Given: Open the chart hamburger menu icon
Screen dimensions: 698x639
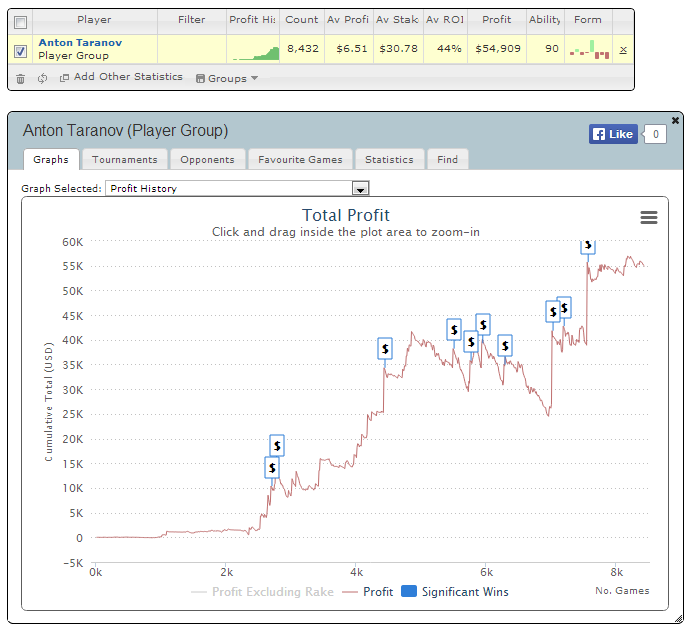Looking at the screenshot, I should click(649, 217).
